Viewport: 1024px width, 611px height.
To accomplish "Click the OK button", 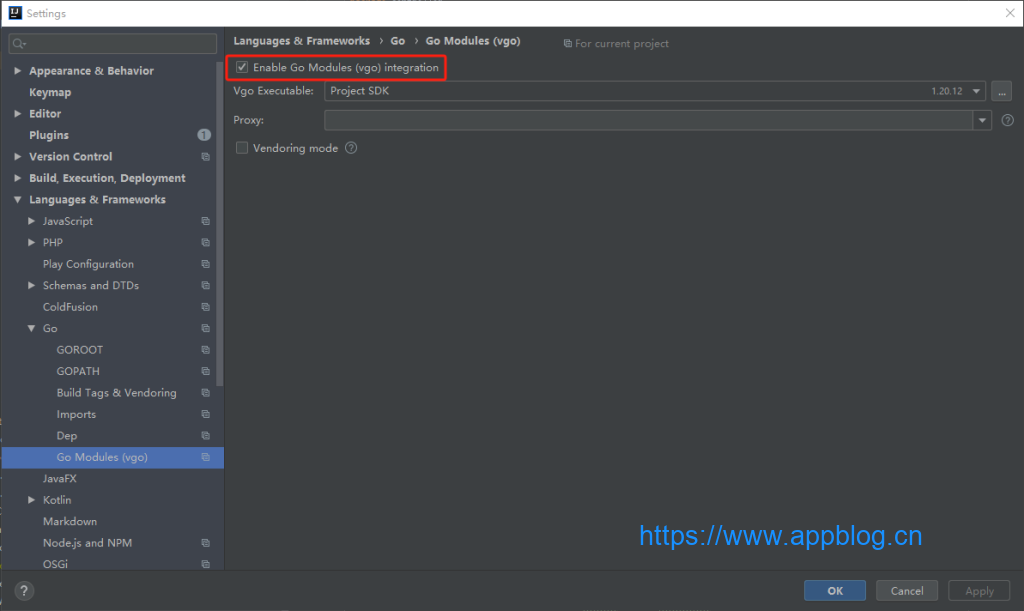I will point(835,591).
